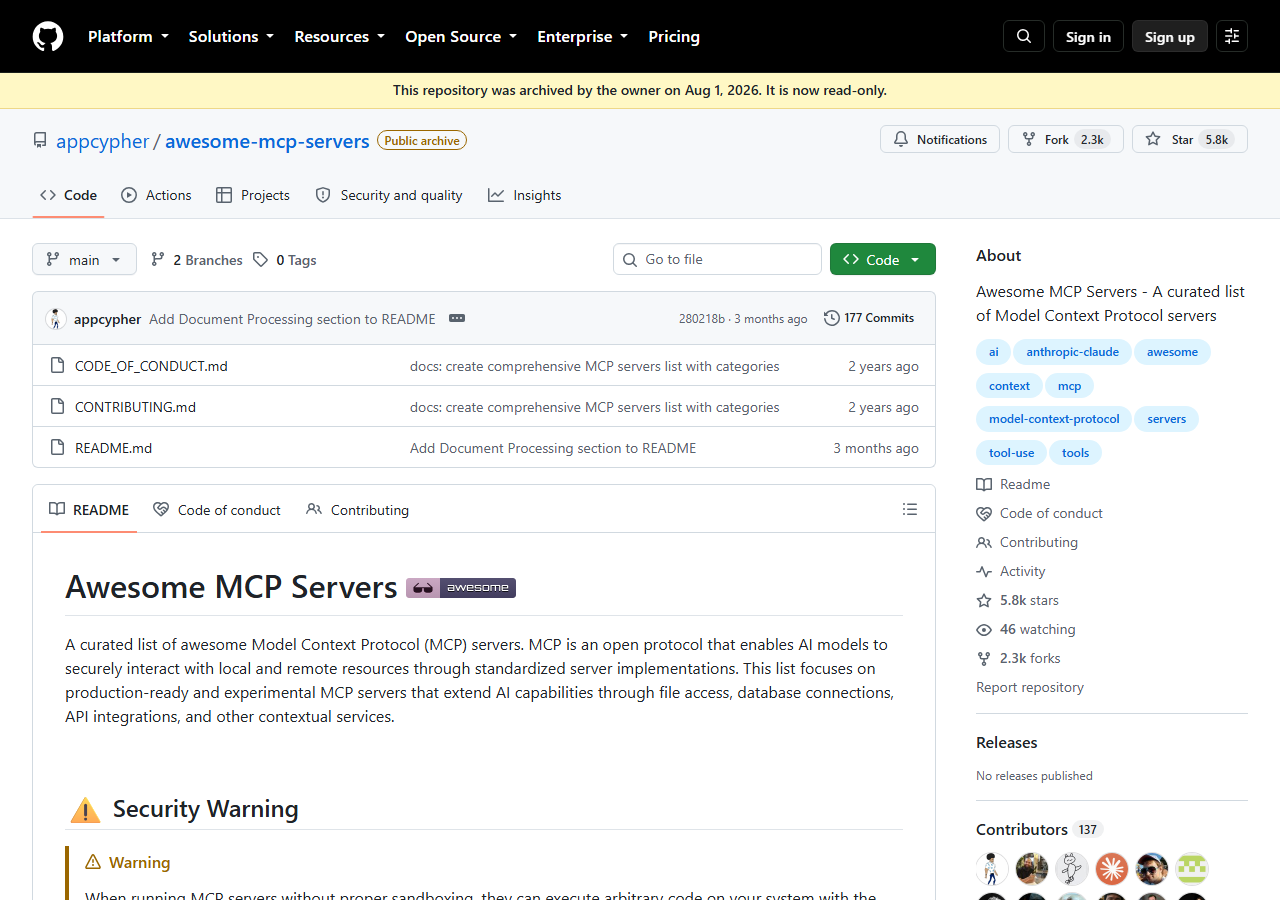The image size is (1280, 900).
Task: Open the Platform dropdown menu
Action: pos(127,36)
